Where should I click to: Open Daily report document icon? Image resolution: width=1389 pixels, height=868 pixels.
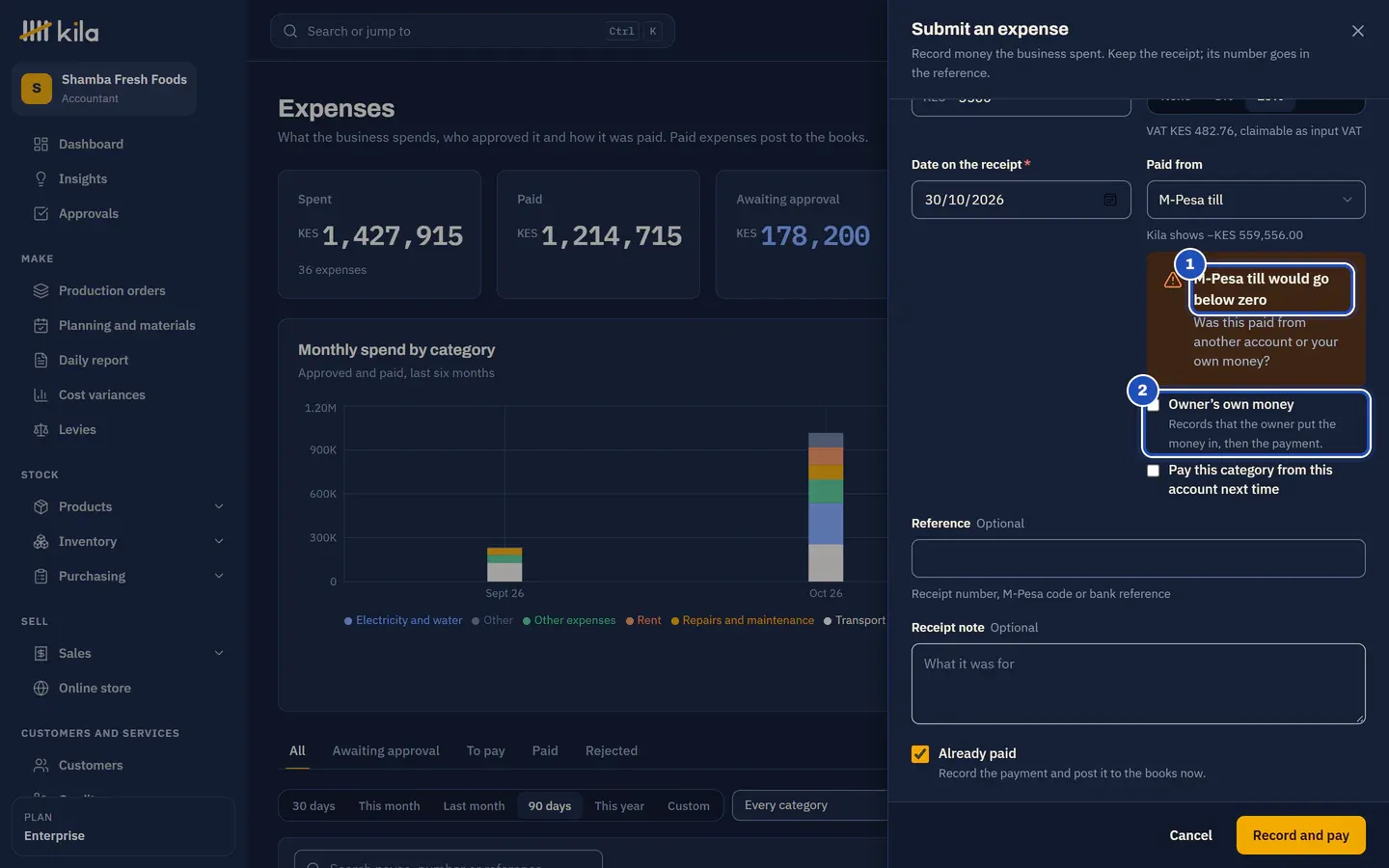41,361
